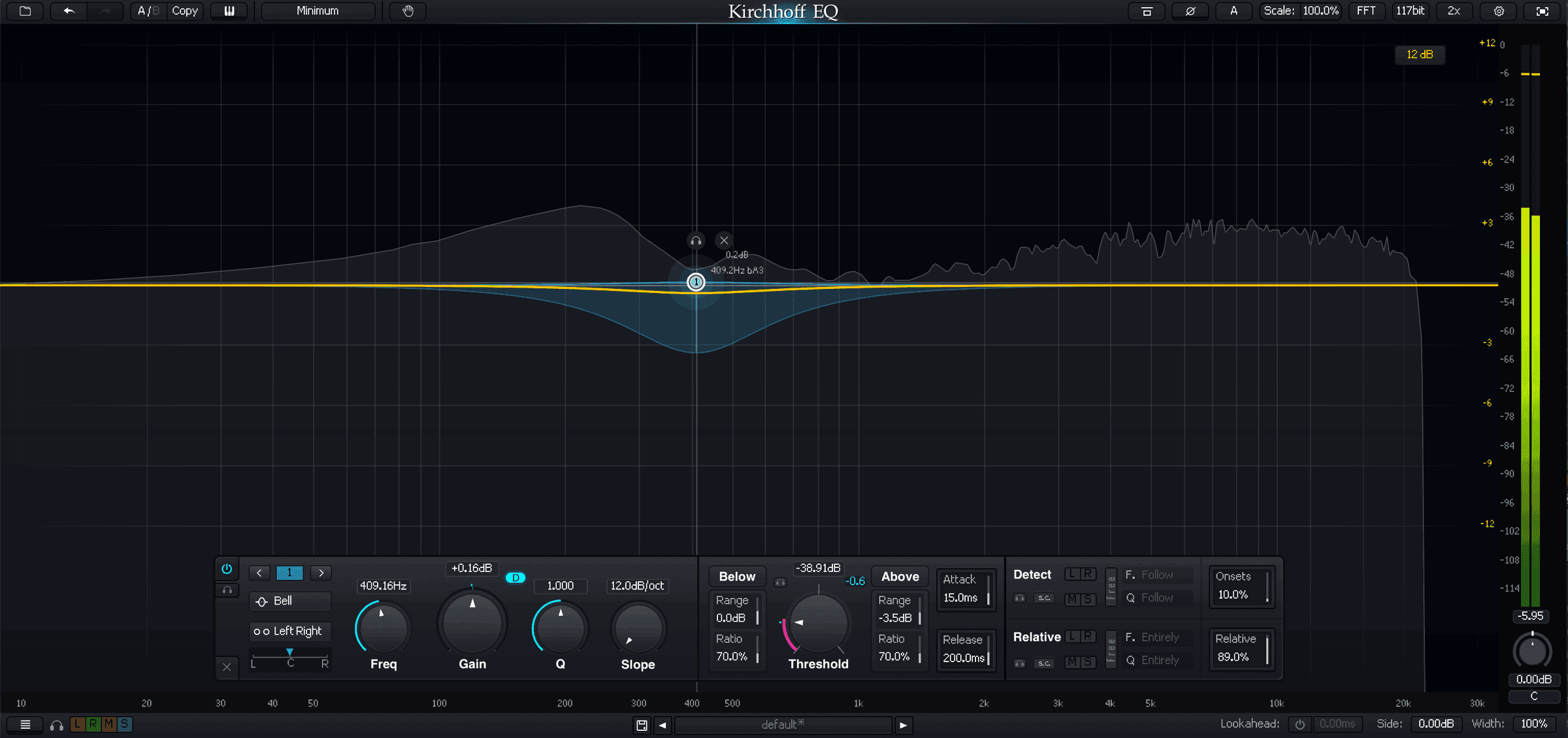Open the settings gear
Image resolution: width=1568 pixels, height=738 pixels.
pos(1499,11)
